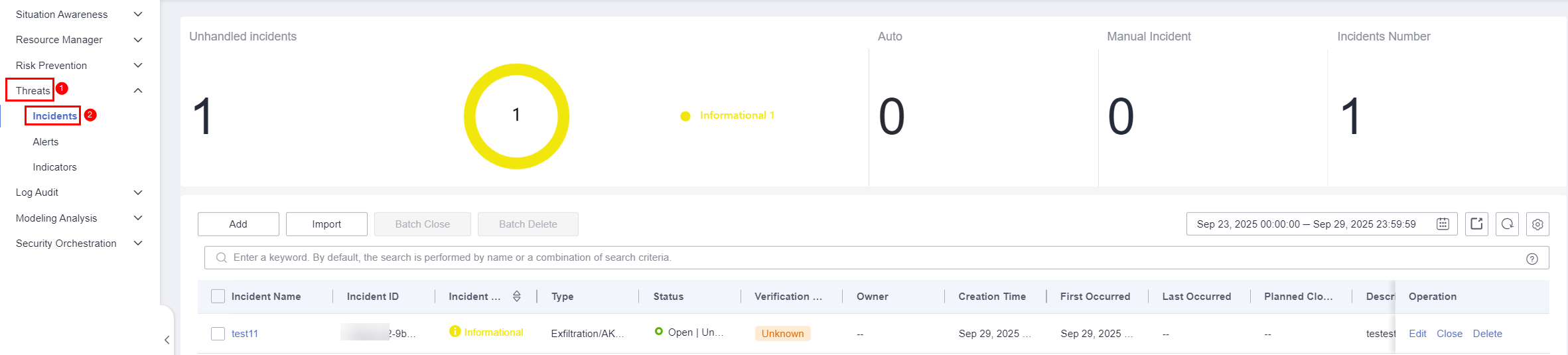Click the calendar icon in date range
This screenshot has width=1568, height=355.
[1443, 224]
